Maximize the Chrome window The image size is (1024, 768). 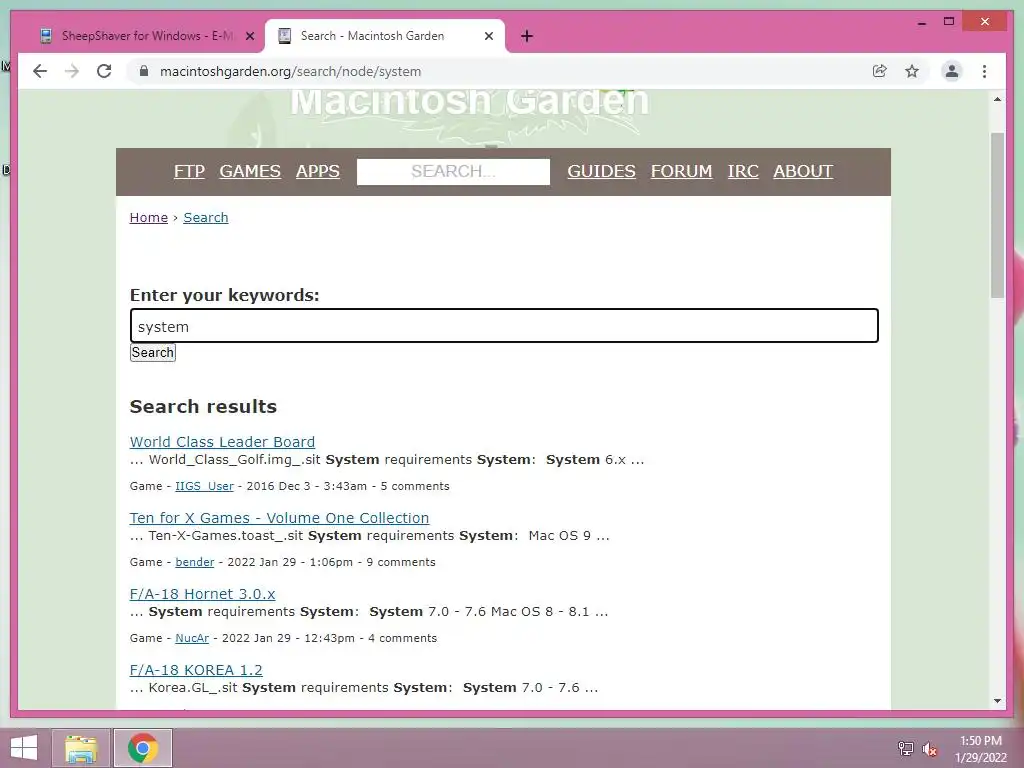[949, 22]
